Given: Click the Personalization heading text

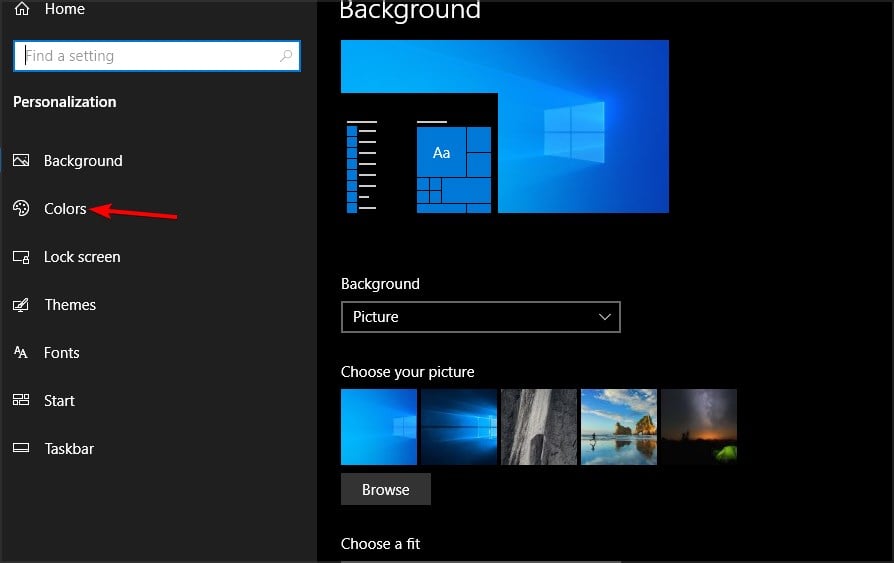Looking at the screenshot, I should tap(64, 102).
